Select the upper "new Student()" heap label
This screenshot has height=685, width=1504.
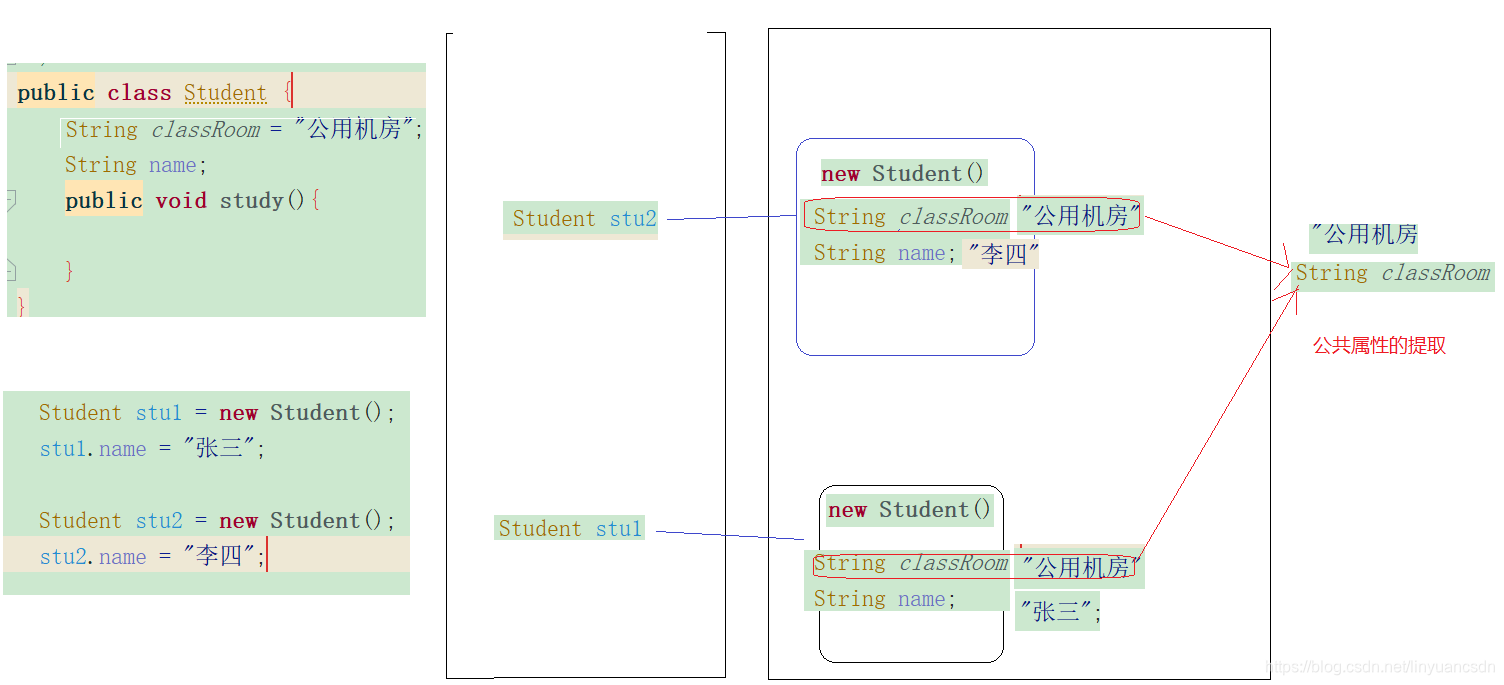coord(902,173)
